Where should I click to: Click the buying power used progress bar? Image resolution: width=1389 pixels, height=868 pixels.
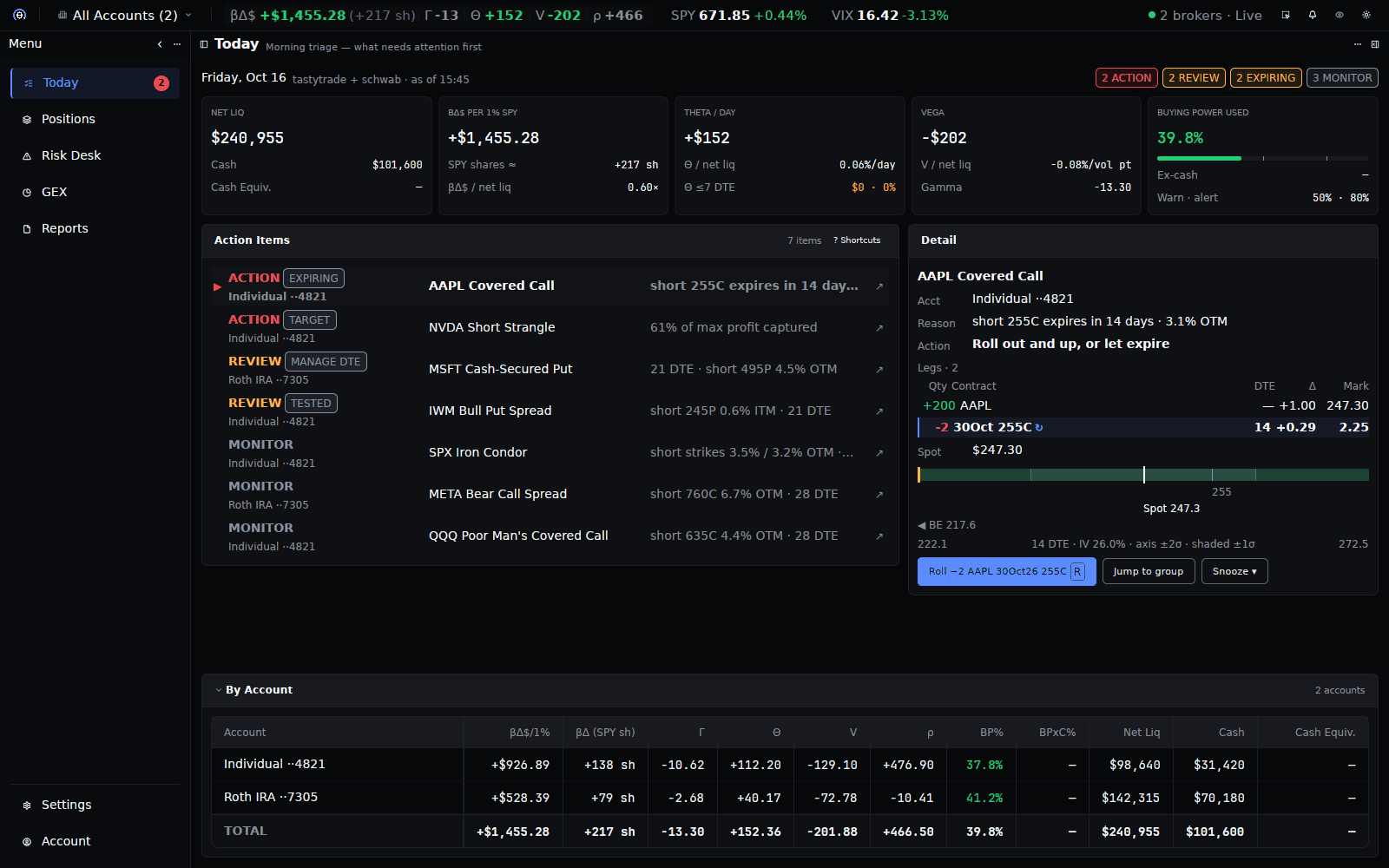click(x=1263, y=159)
